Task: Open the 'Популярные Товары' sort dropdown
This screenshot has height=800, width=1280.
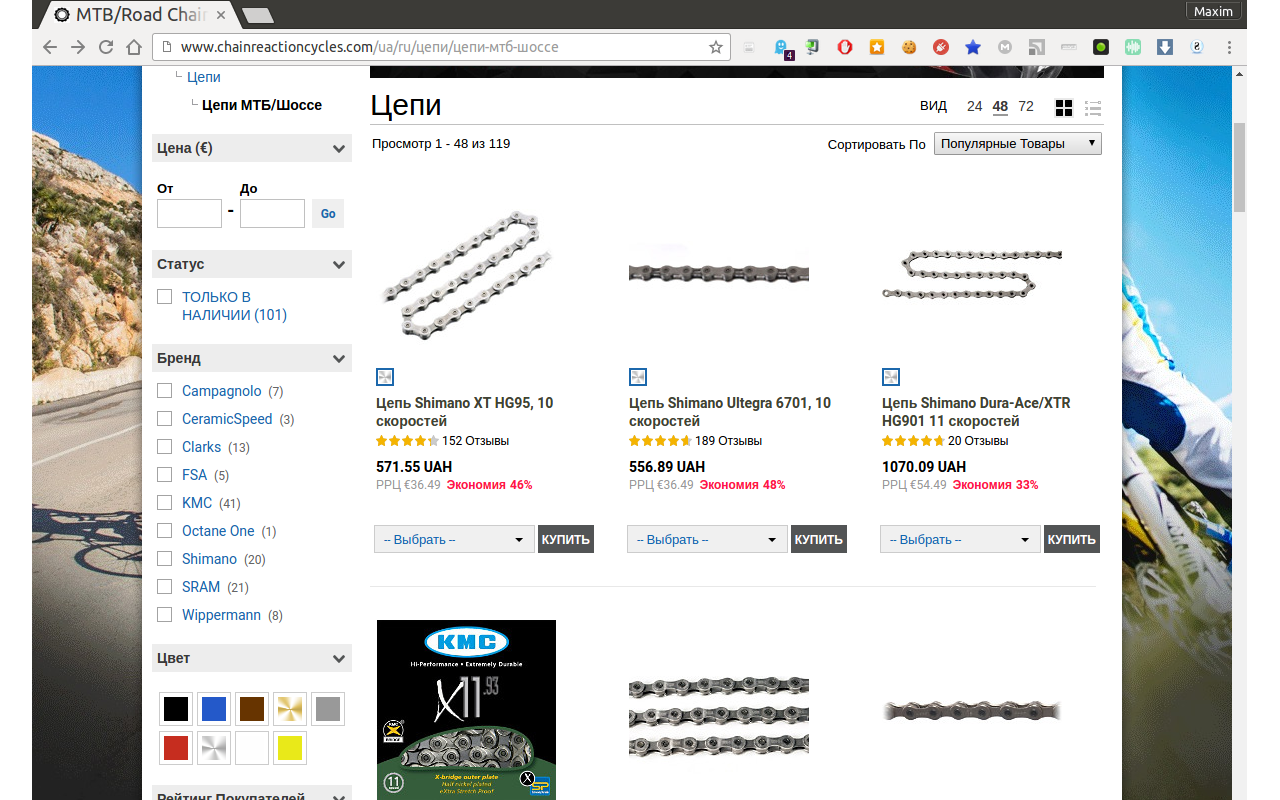Action: click(1018, 144)
